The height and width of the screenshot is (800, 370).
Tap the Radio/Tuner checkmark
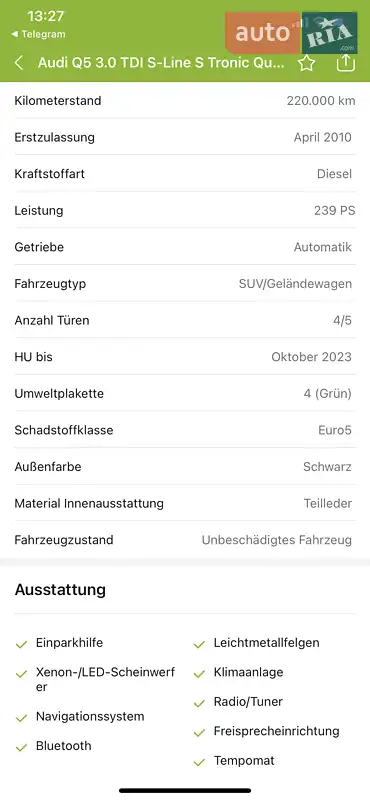coord(199,704)
